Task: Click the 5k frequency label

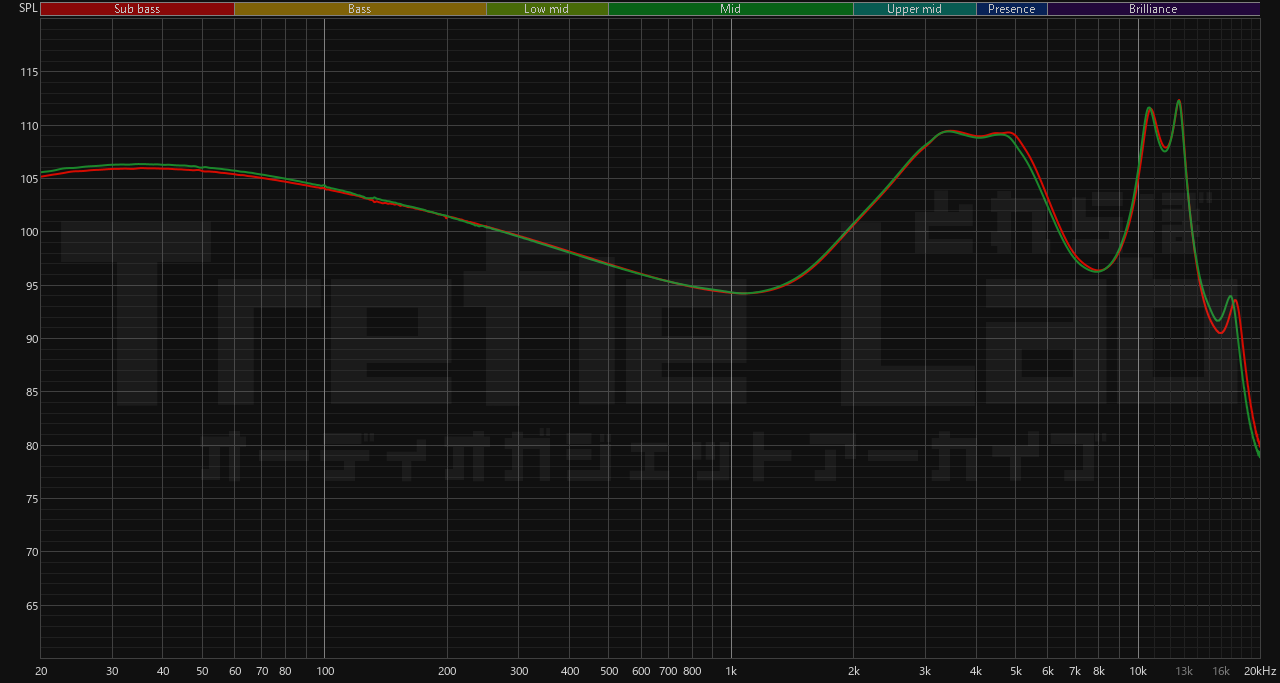Action: (x=1016, y=671)
